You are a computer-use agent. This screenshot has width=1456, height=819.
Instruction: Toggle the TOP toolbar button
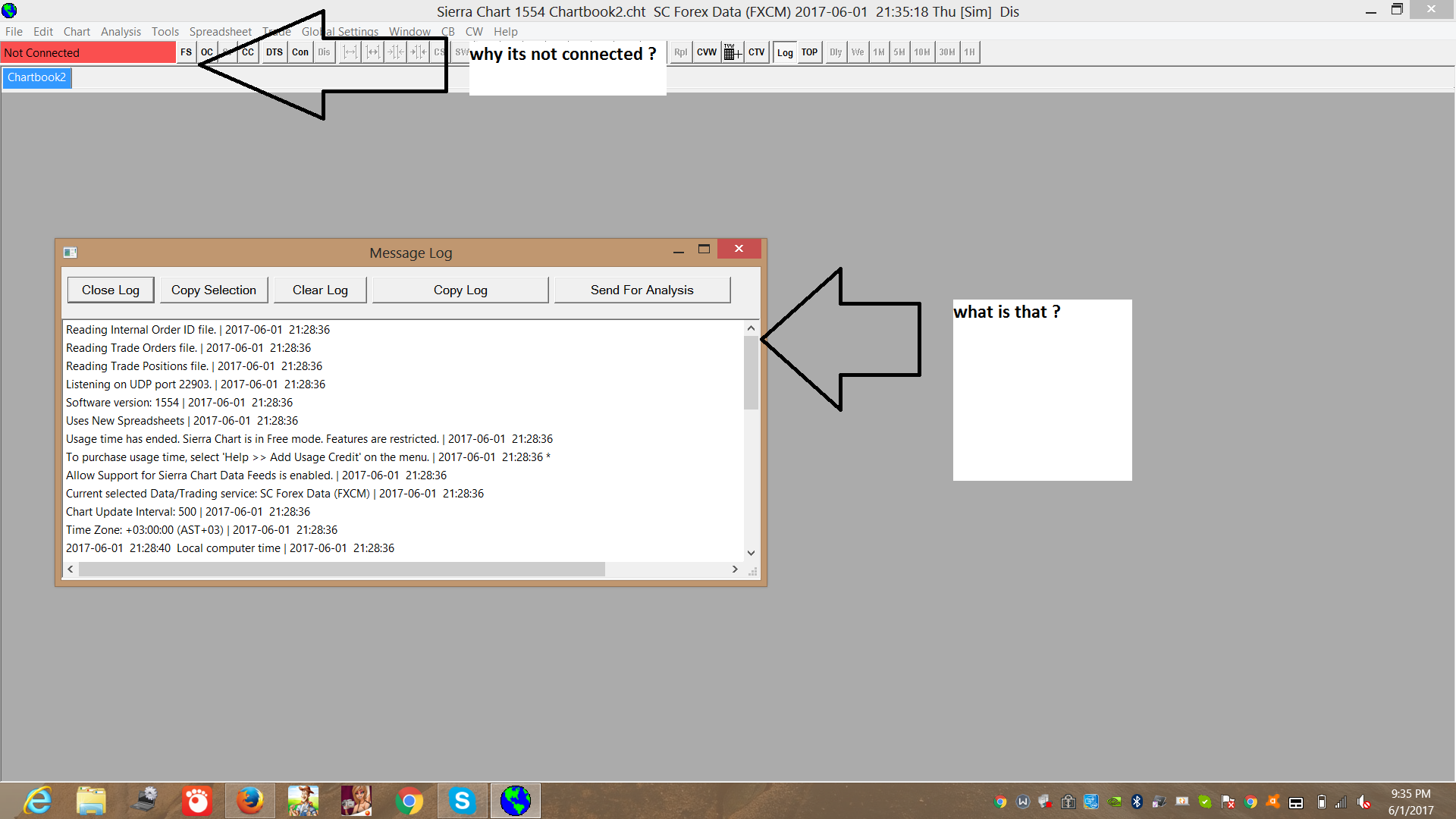click(x=809, y=52)
